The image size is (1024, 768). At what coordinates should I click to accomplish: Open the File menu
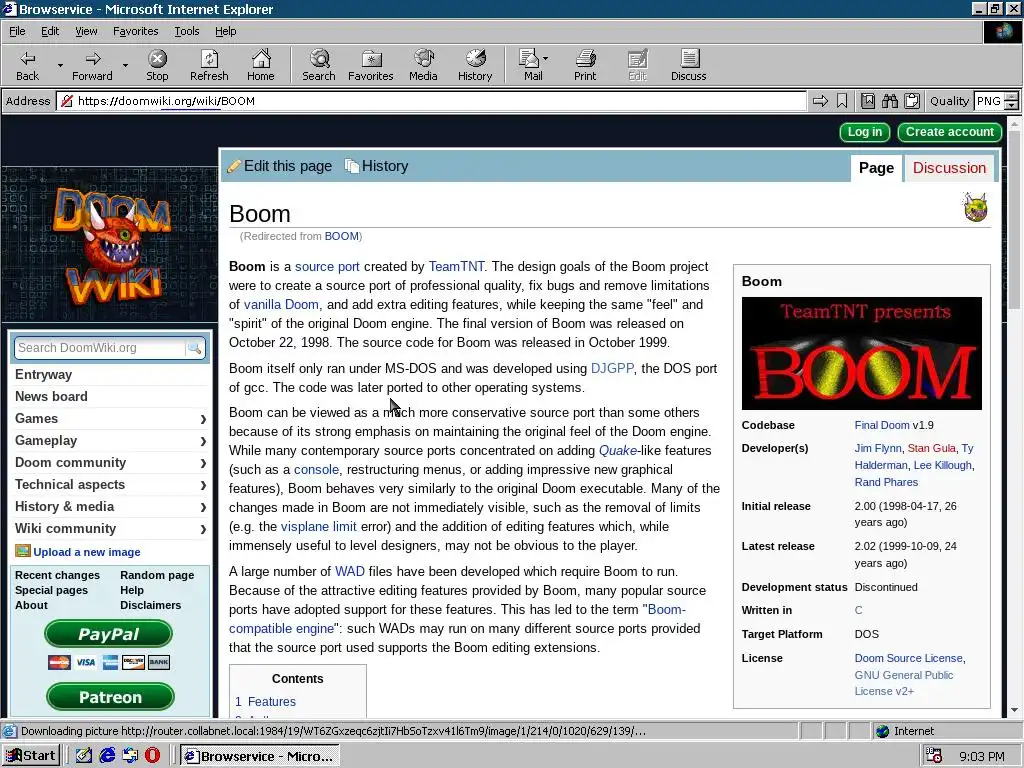point(17,31)
